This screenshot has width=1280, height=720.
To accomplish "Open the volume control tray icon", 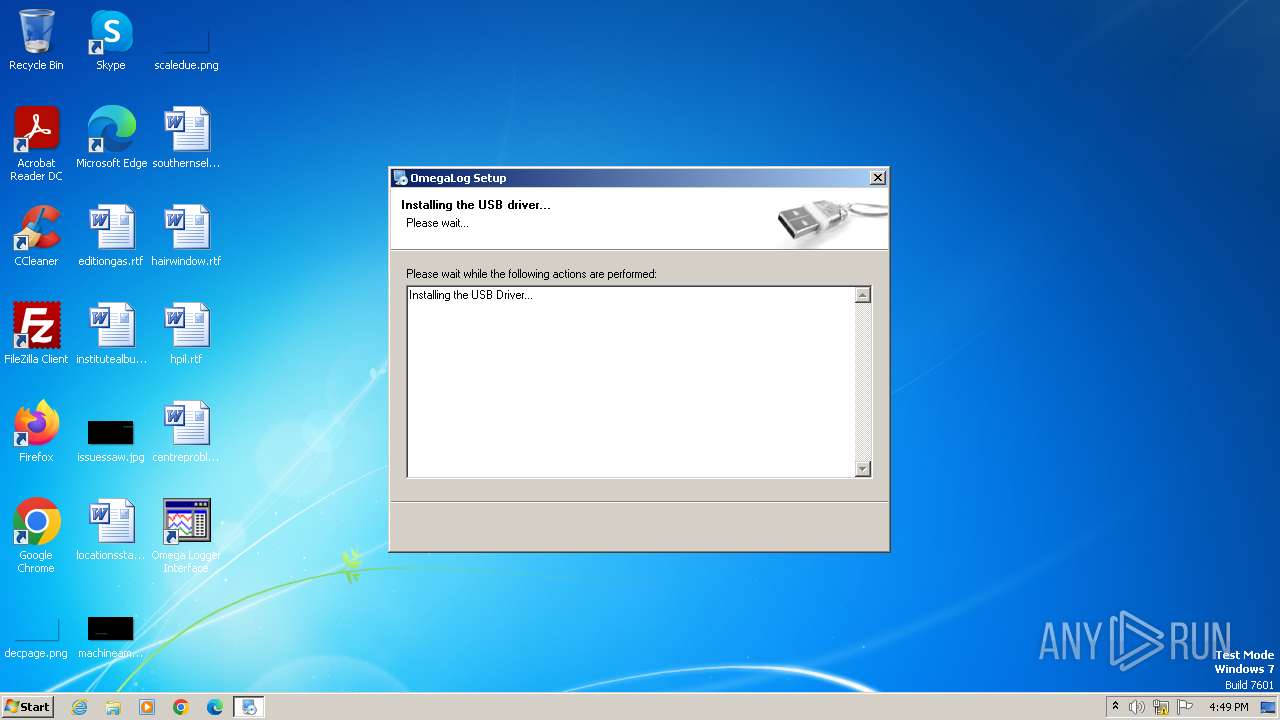I will point(1137,707).
